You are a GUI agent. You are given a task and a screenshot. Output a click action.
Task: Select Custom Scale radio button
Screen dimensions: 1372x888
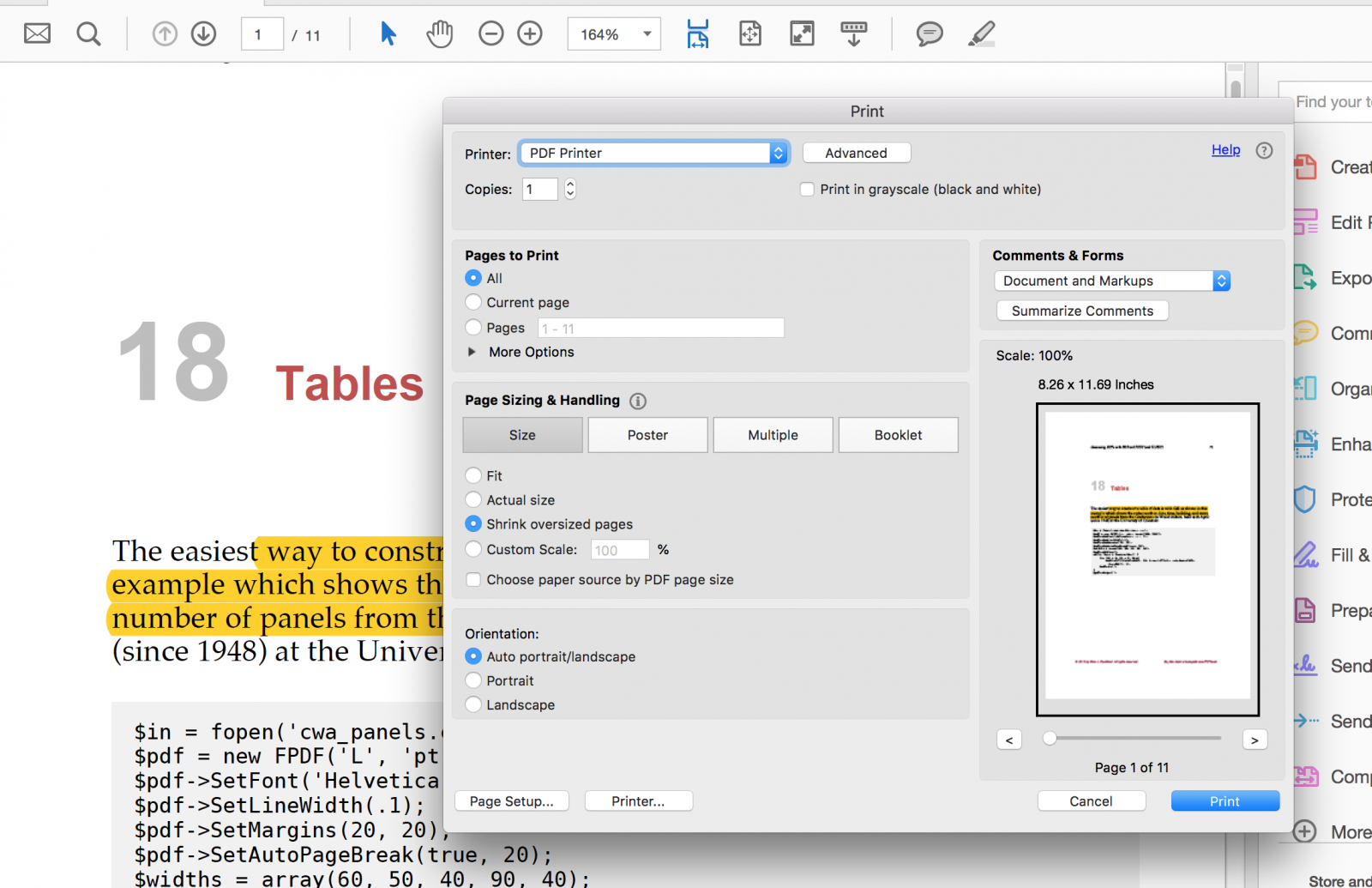point(473,548)
